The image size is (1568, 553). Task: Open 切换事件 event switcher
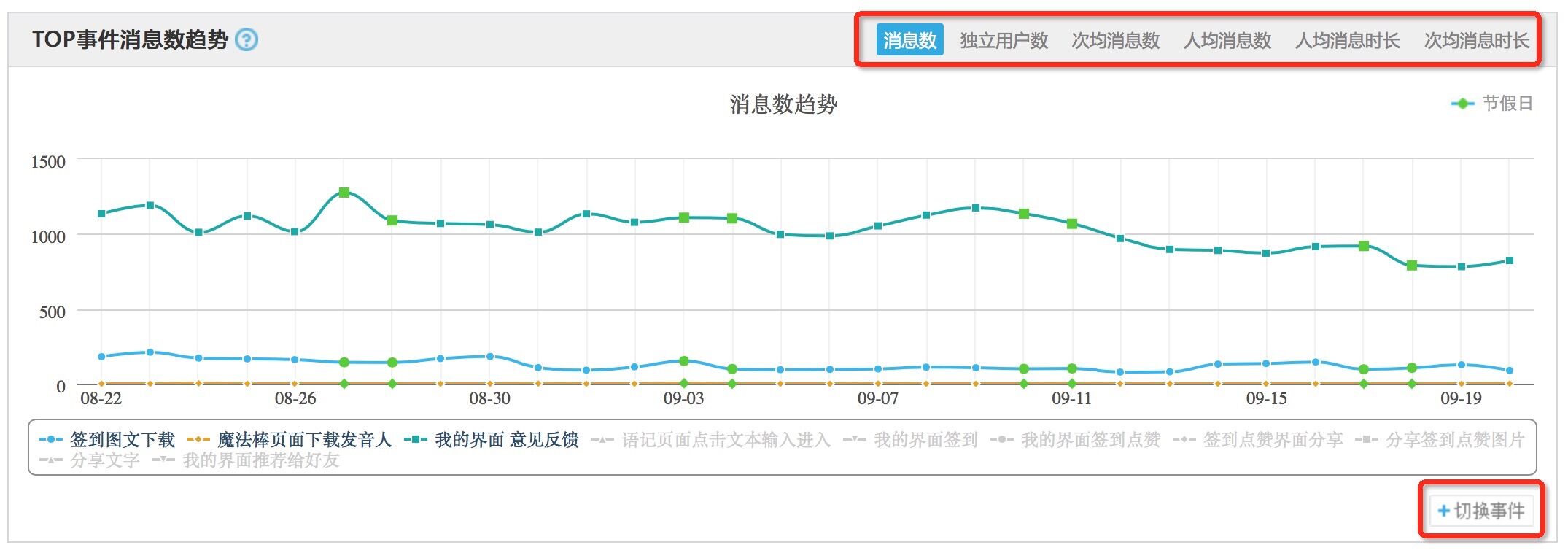click(1480, 511)
